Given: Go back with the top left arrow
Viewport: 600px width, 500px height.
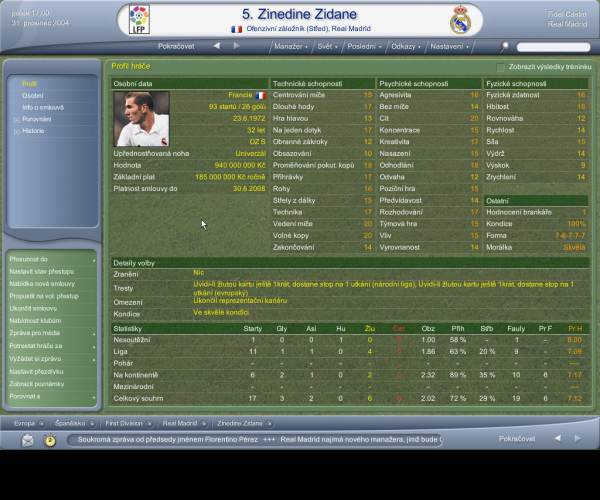Looking at the screenshot, I should pyautogui.click(x=217, y=46).
